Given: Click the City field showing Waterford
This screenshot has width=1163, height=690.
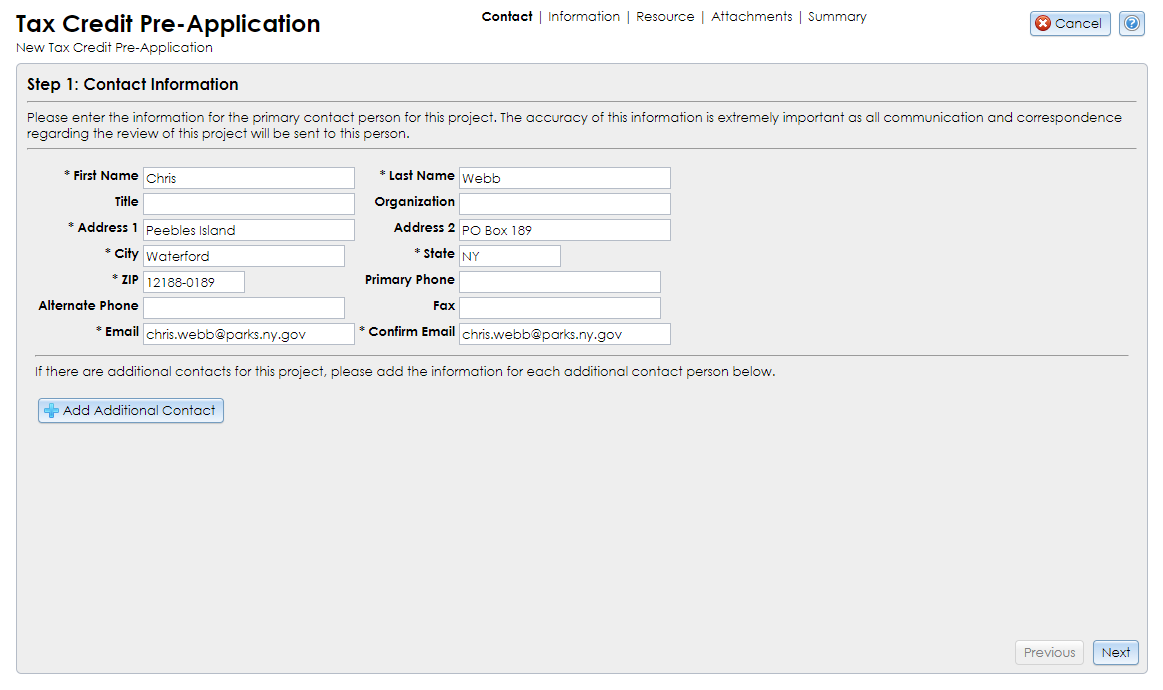Looking at the screenshot, I should [243, 255].
